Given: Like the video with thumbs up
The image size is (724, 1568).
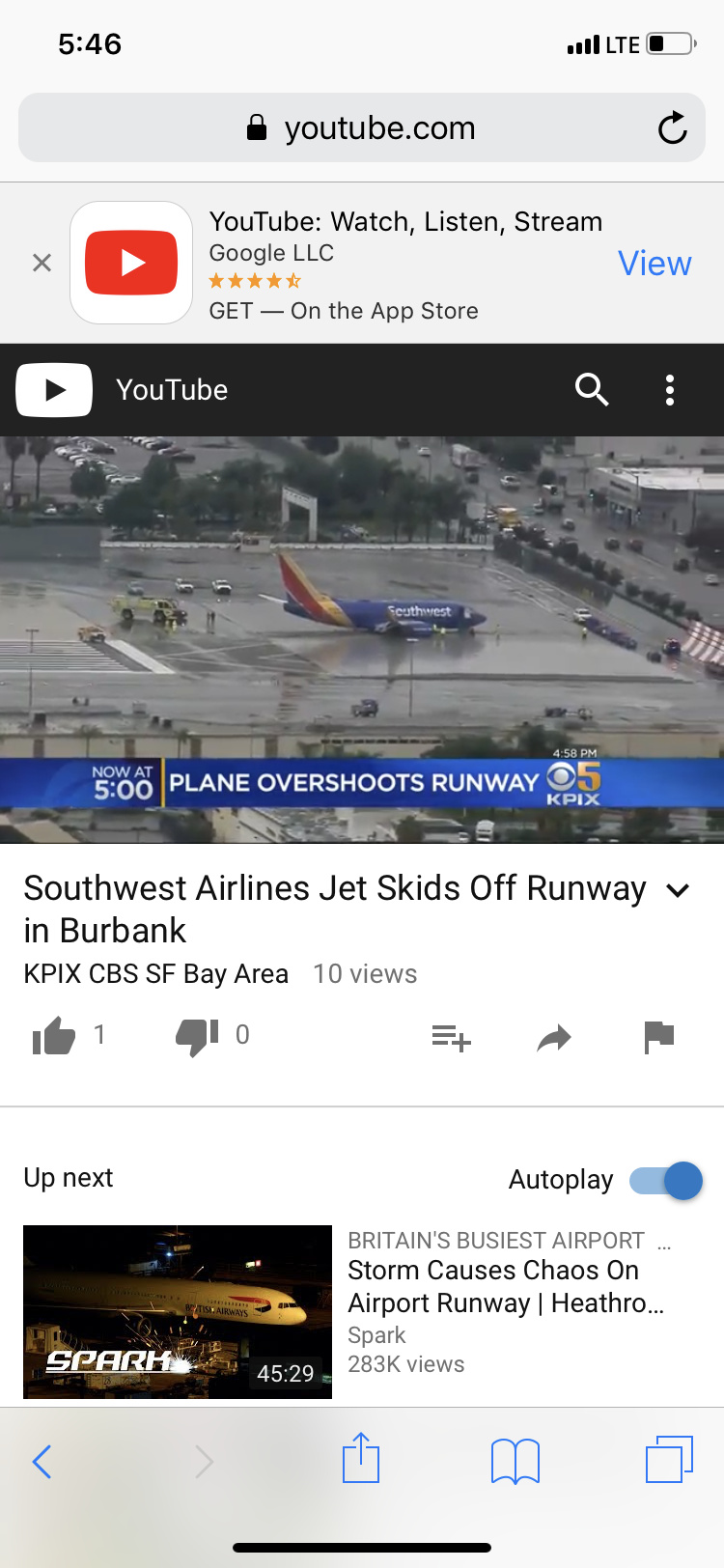Looking at the screenshot, I should click(x=54, y=1037).
